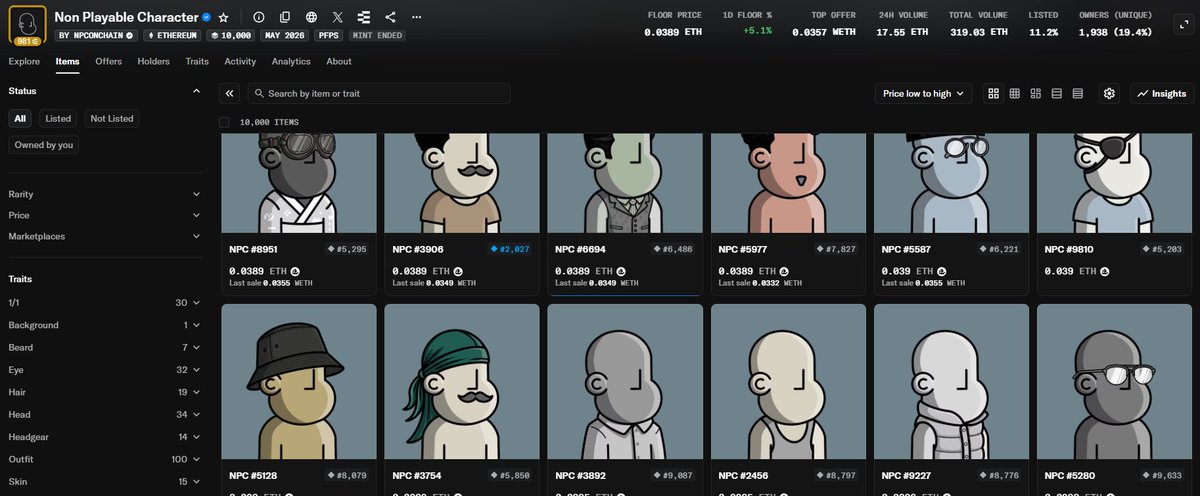Click the collection avatar logo

point(27,24)
